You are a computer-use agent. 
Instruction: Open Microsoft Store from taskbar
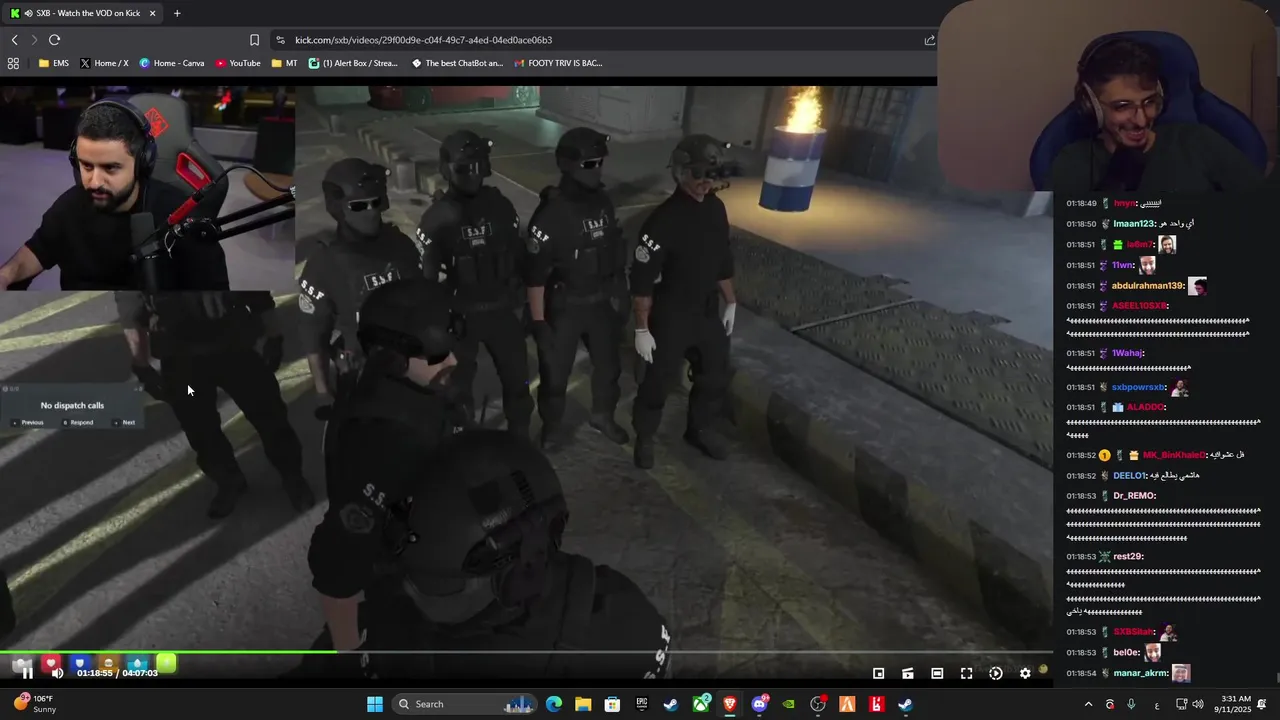point(612,704)
